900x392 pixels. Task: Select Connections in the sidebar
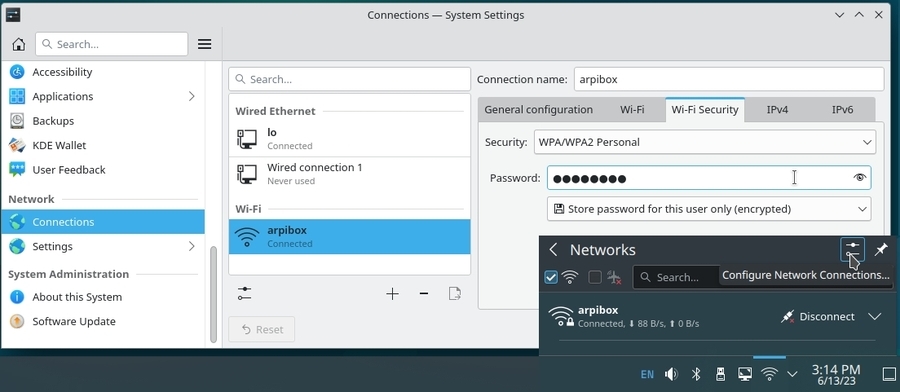(103, 222)
